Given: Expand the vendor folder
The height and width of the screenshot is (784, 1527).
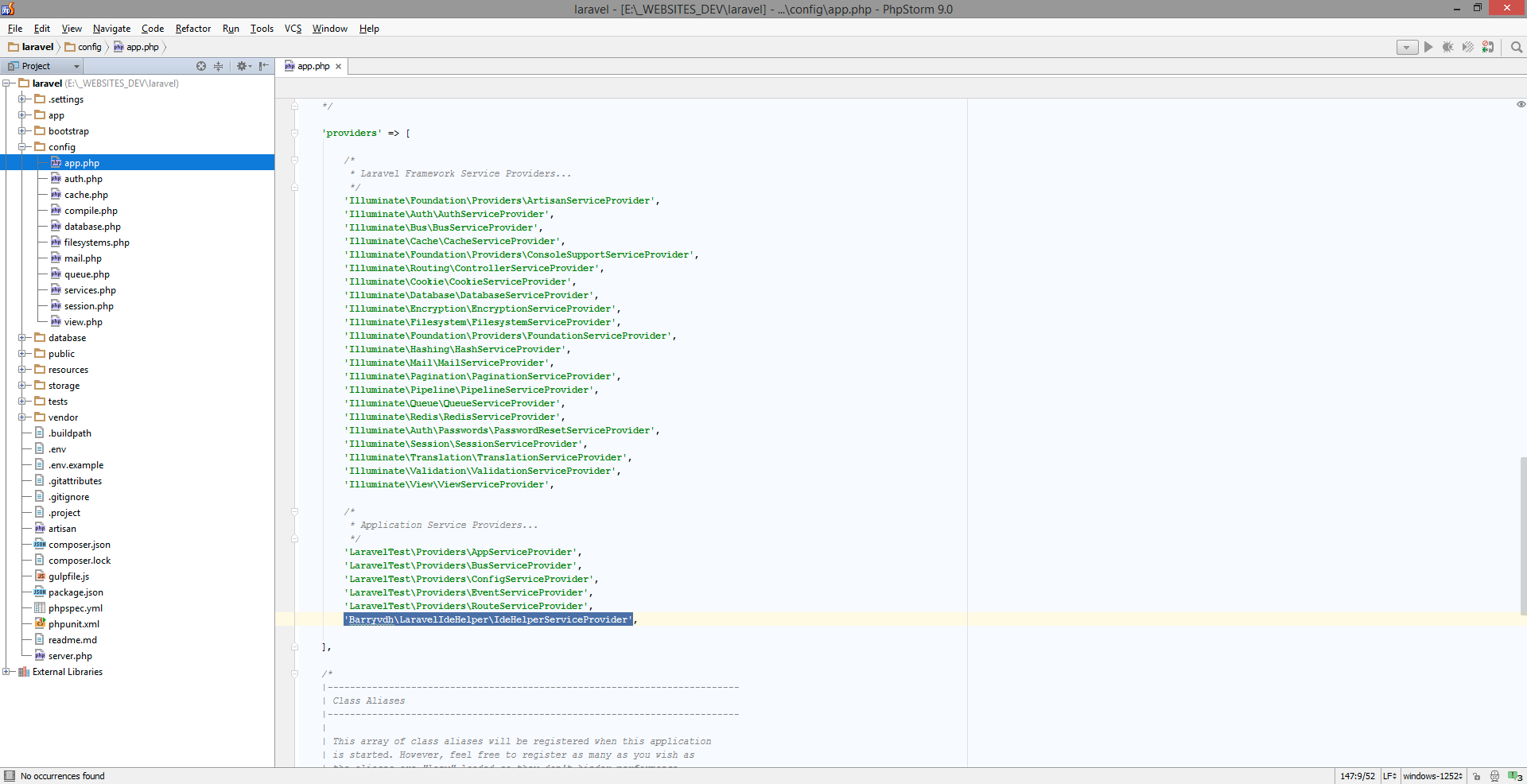Looking at the screenshot, I should [22, 417].
